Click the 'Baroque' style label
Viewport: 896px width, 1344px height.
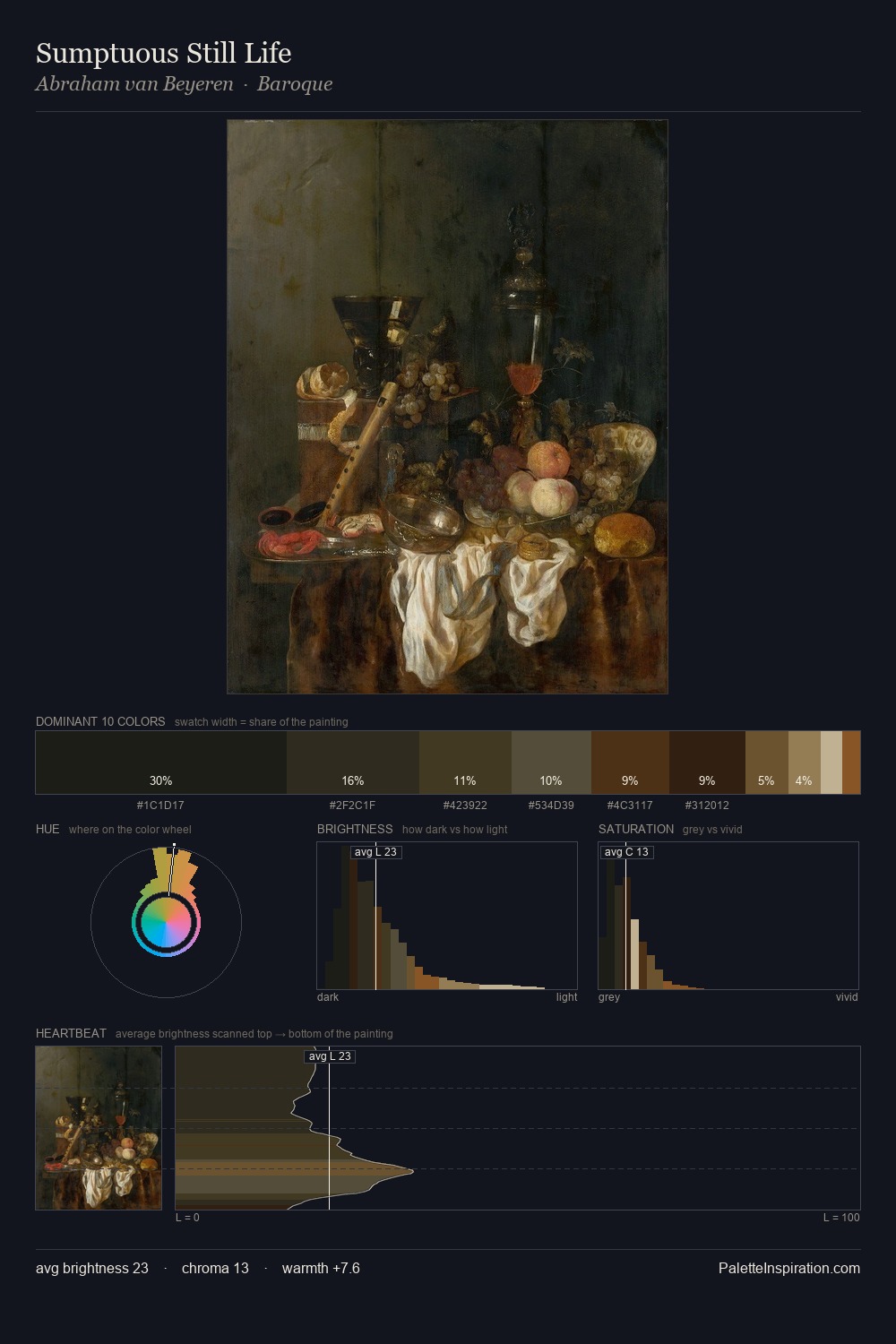pos(295,84)
